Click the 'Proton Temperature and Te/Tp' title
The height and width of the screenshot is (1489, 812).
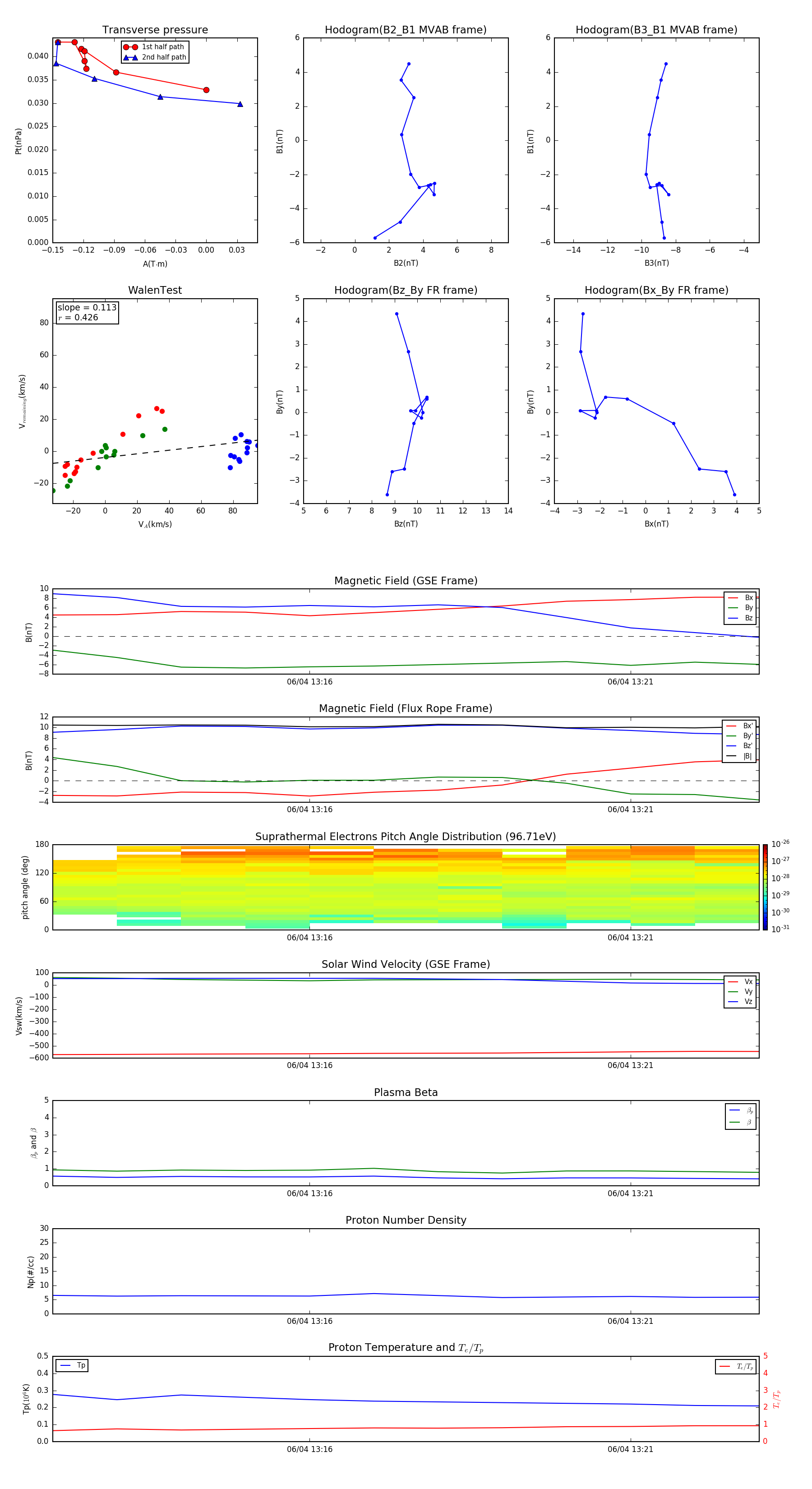point(406,1347)
